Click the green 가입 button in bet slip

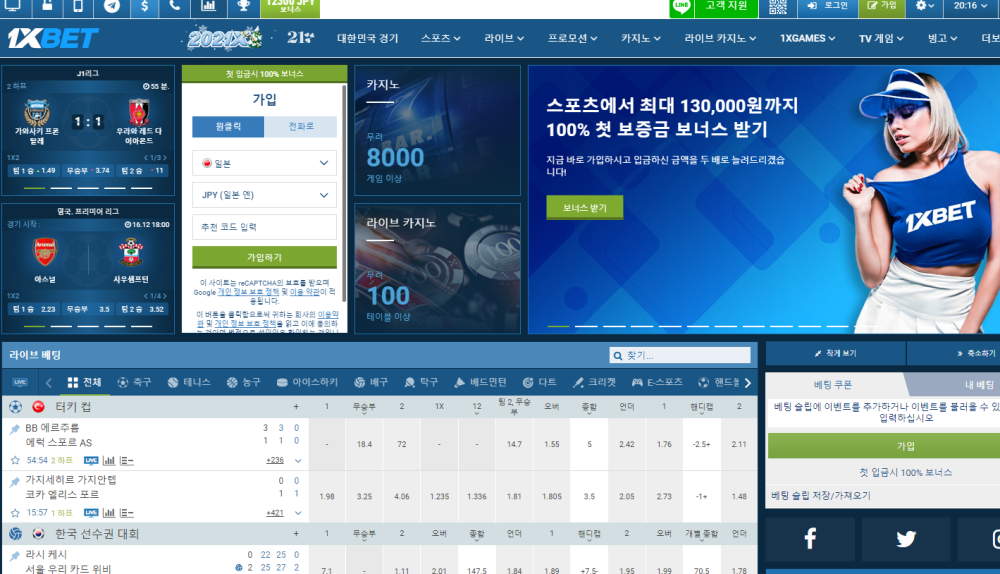(884, 446)
